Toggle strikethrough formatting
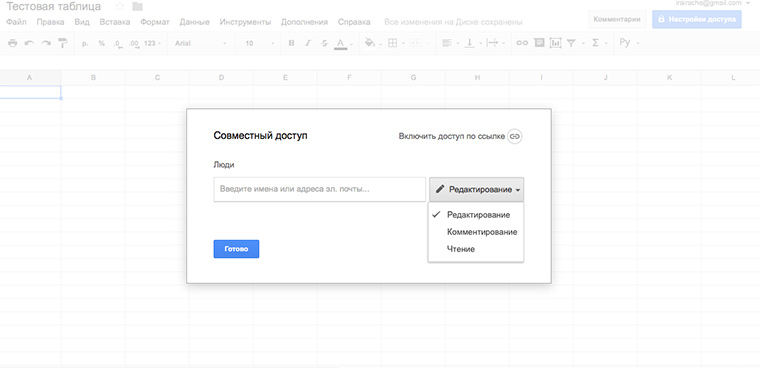Screen dimensions: 760x368 (x=324, y=43)
